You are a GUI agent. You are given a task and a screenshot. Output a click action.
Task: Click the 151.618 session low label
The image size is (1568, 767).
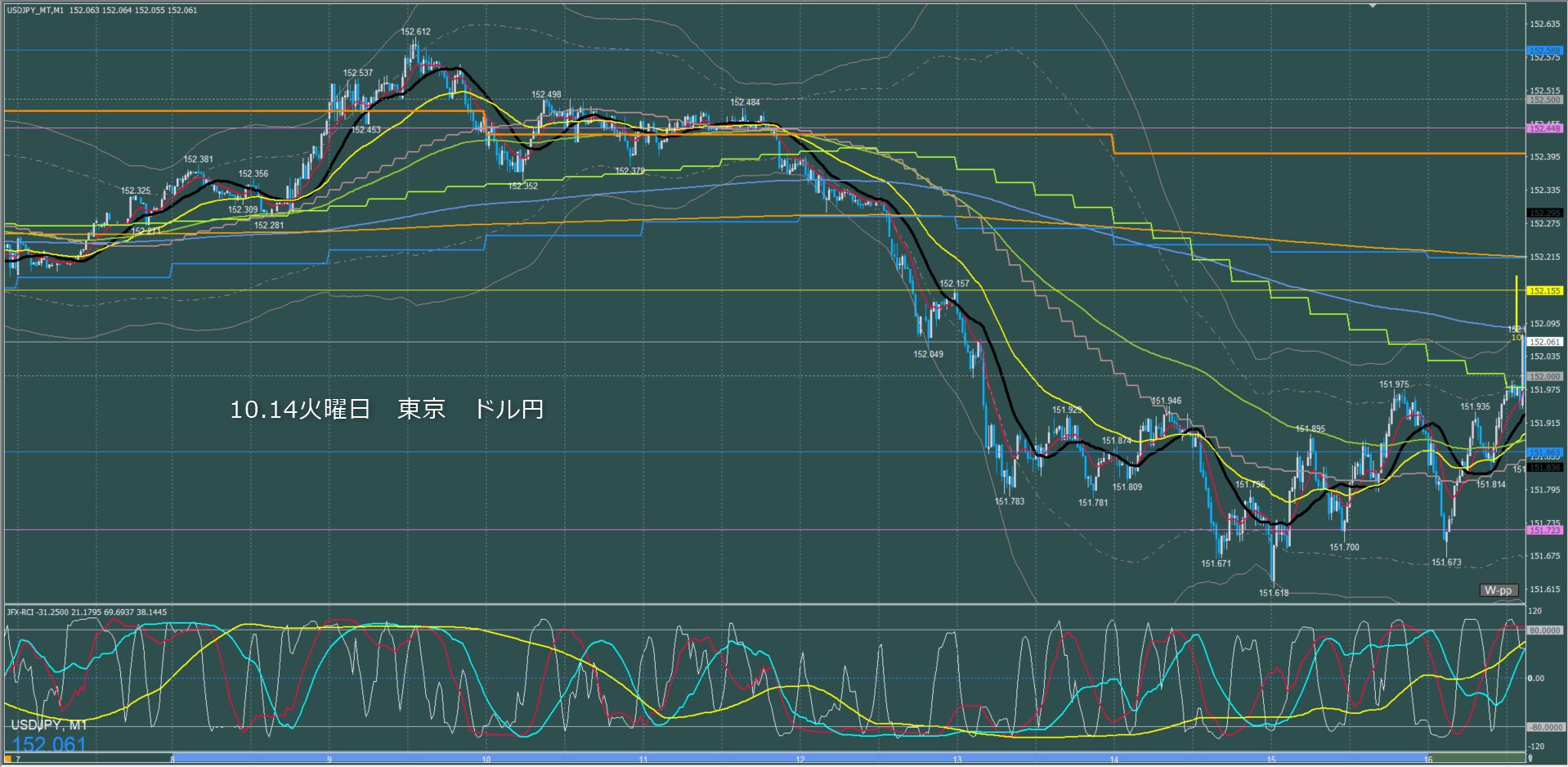[1273, 593]
